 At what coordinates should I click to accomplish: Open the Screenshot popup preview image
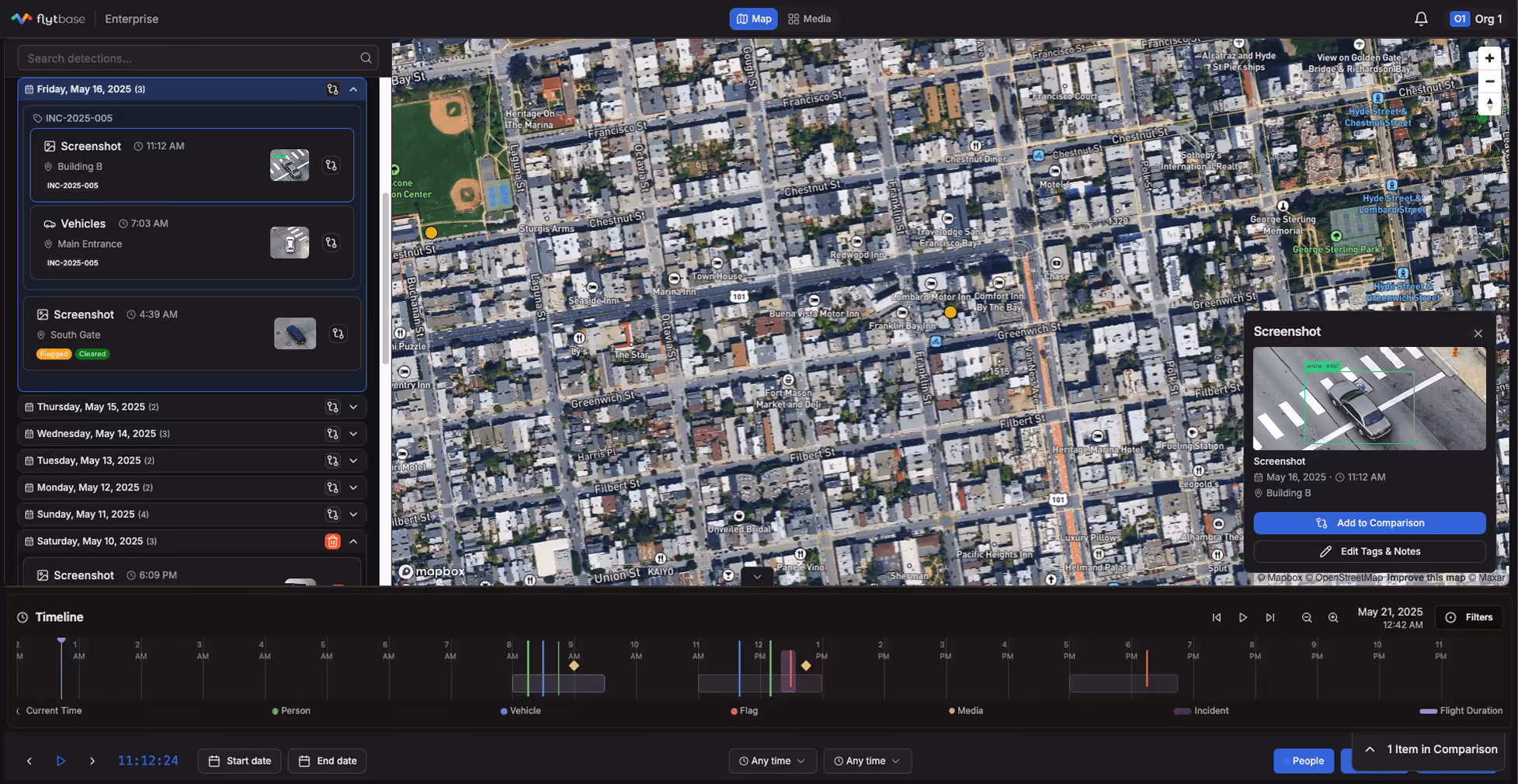click(1369, 398)
